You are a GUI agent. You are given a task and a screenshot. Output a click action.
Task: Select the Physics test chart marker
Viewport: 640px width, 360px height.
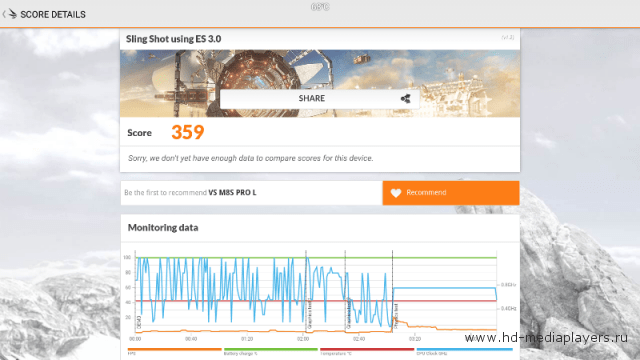[x=396, y=316]
